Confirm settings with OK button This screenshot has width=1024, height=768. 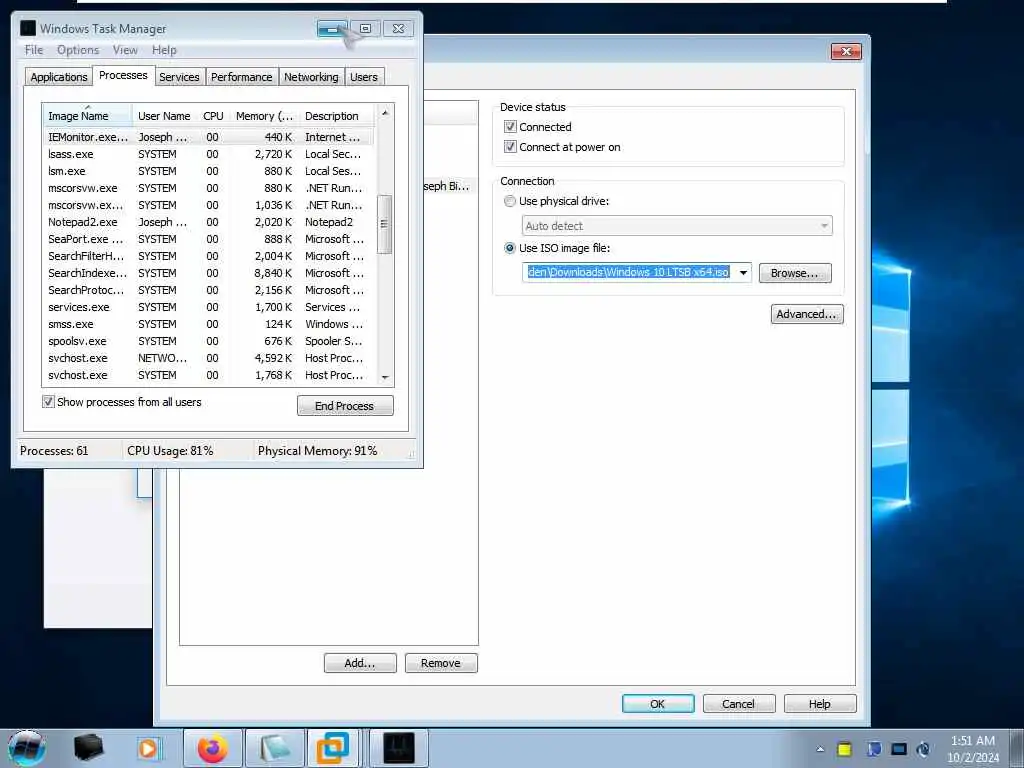[x=658, y=703]
